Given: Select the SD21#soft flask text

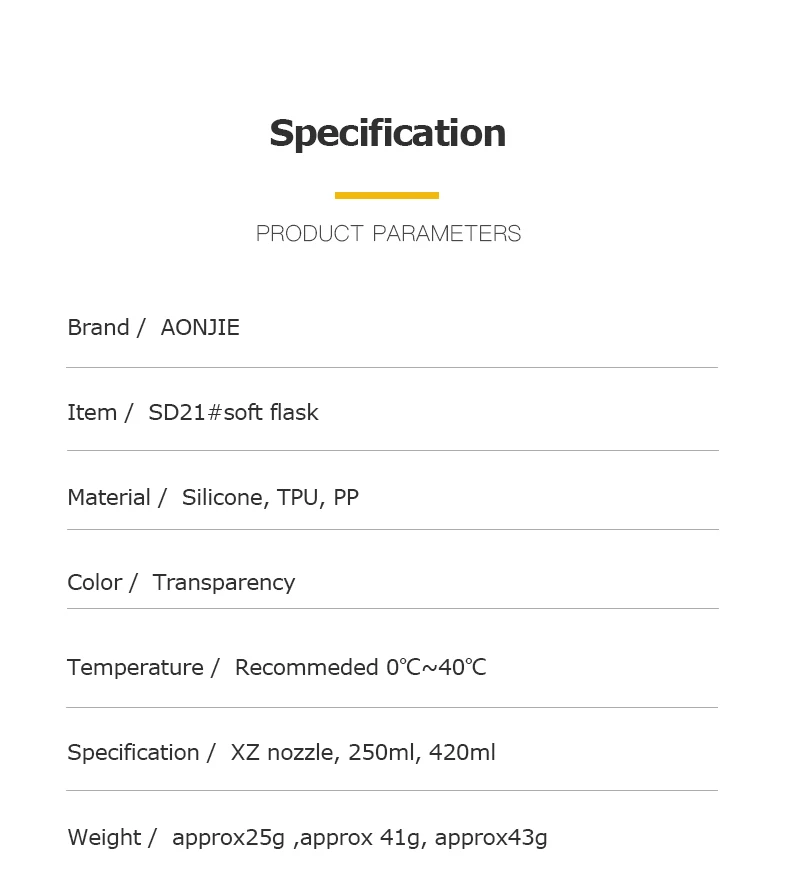Looking at the screenshot, I should 233,413.
